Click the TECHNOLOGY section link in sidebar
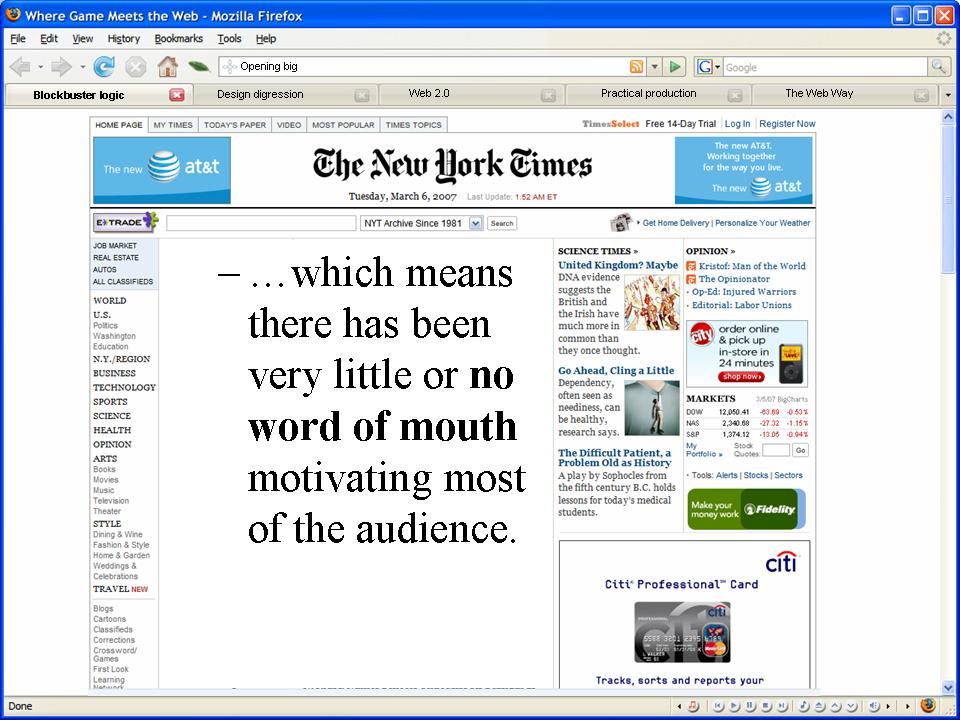This screenshot has height=720, width=960. pyautogui.click(x=124, y=388)
